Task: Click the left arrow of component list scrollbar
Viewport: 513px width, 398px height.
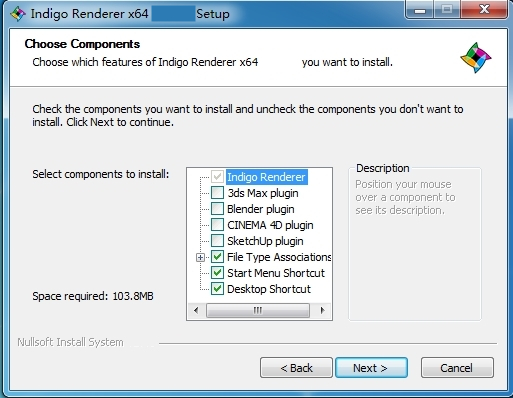Action: tap(196, 310)
